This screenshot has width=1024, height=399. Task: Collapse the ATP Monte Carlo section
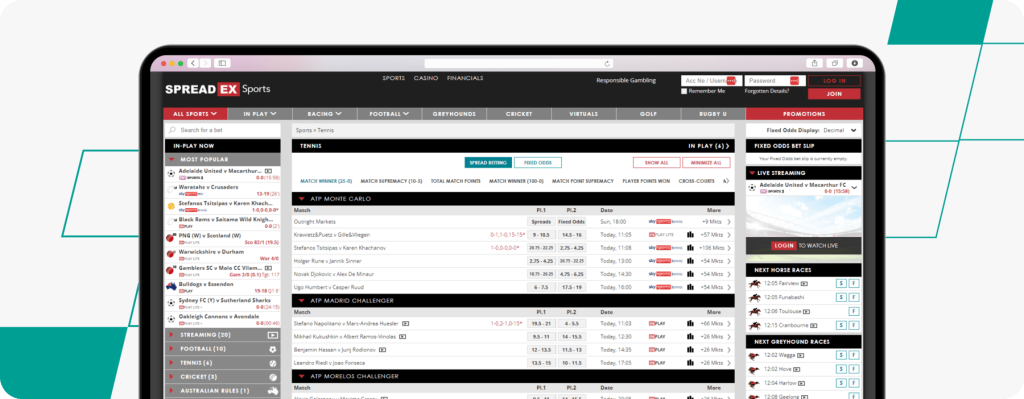[x=302, y=199]
